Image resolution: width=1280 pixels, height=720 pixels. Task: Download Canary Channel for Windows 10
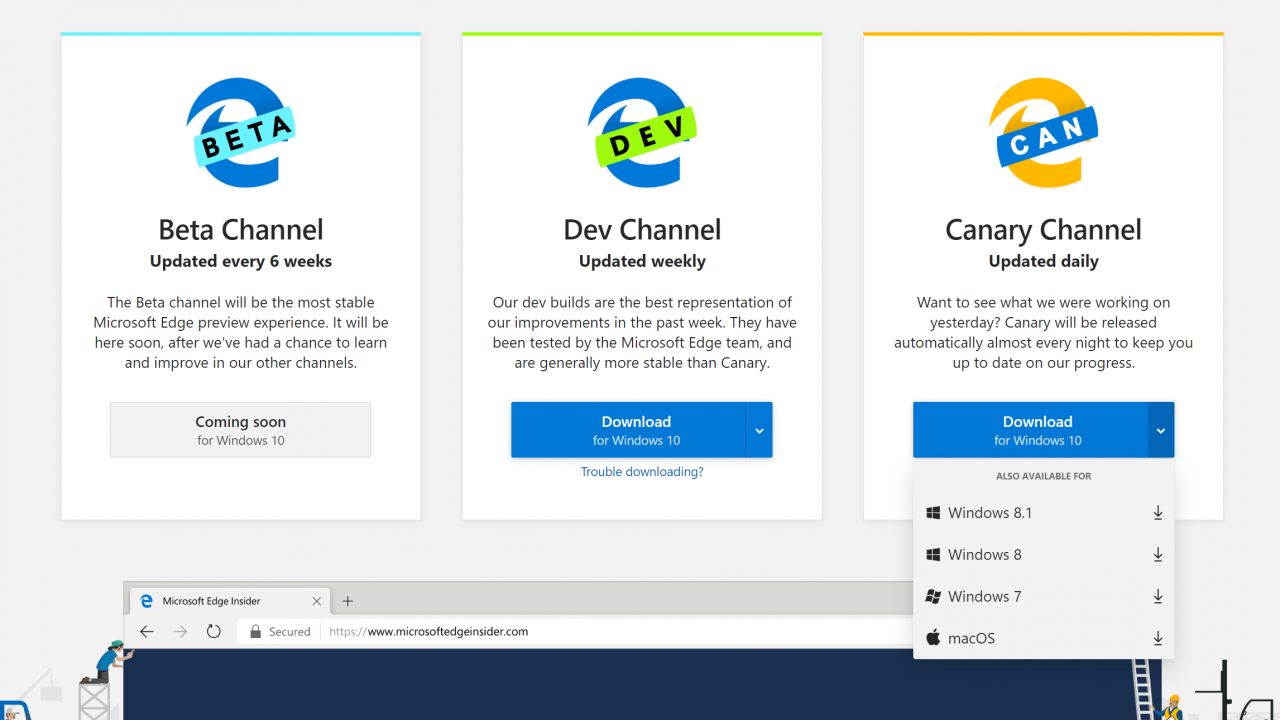click(1031, 430)
